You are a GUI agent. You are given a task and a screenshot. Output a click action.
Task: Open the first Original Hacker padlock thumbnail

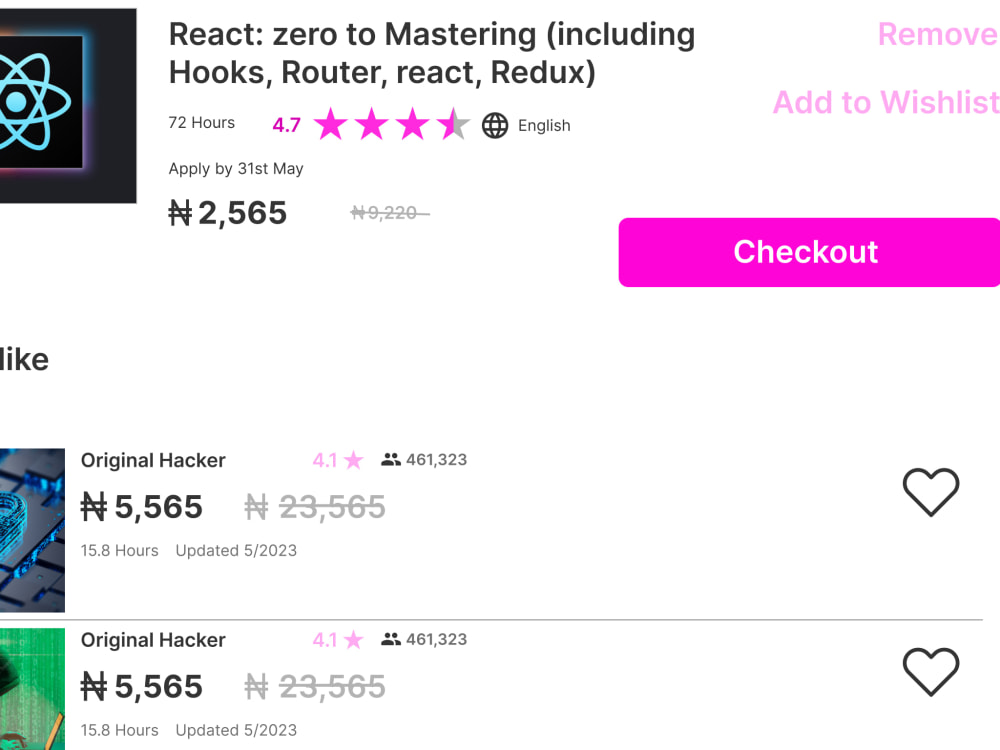tap(32, 530)
